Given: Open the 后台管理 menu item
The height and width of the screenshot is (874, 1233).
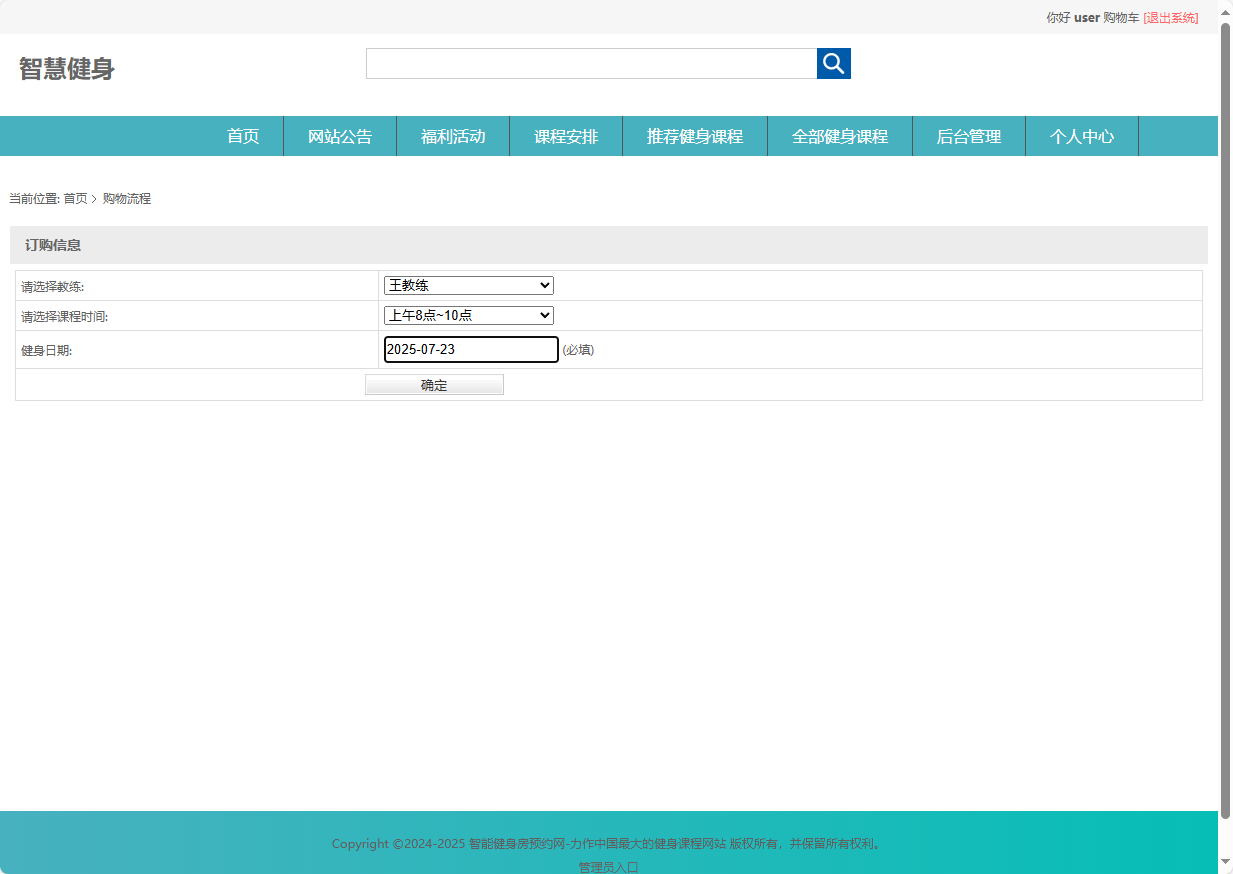Looking at the screenshot, I should coord(969,137).
